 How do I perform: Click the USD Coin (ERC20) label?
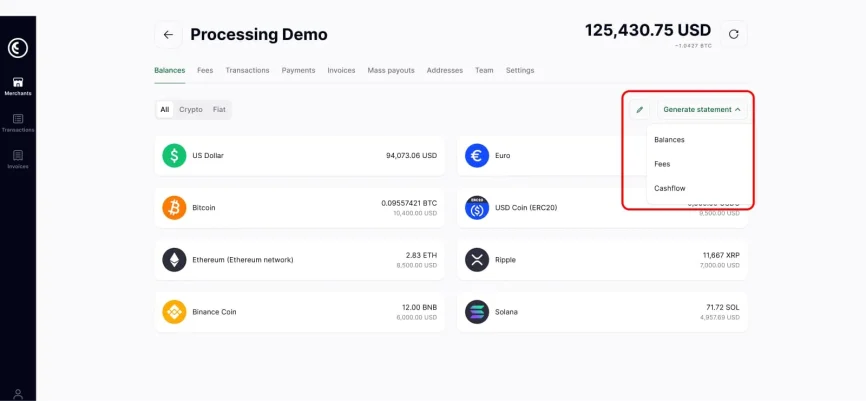(526, 208)
